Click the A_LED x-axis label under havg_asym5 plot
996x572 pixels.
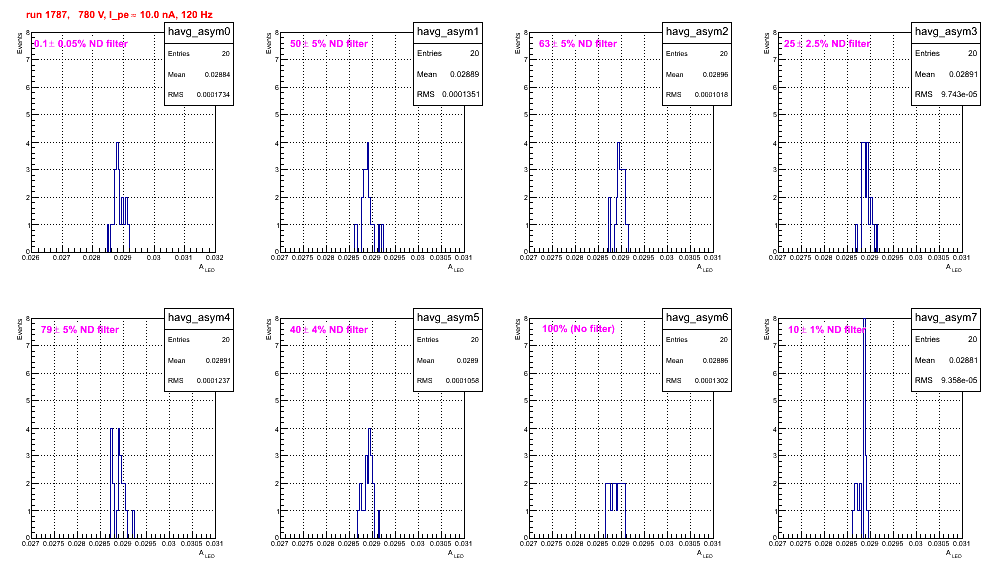(456, 554)
